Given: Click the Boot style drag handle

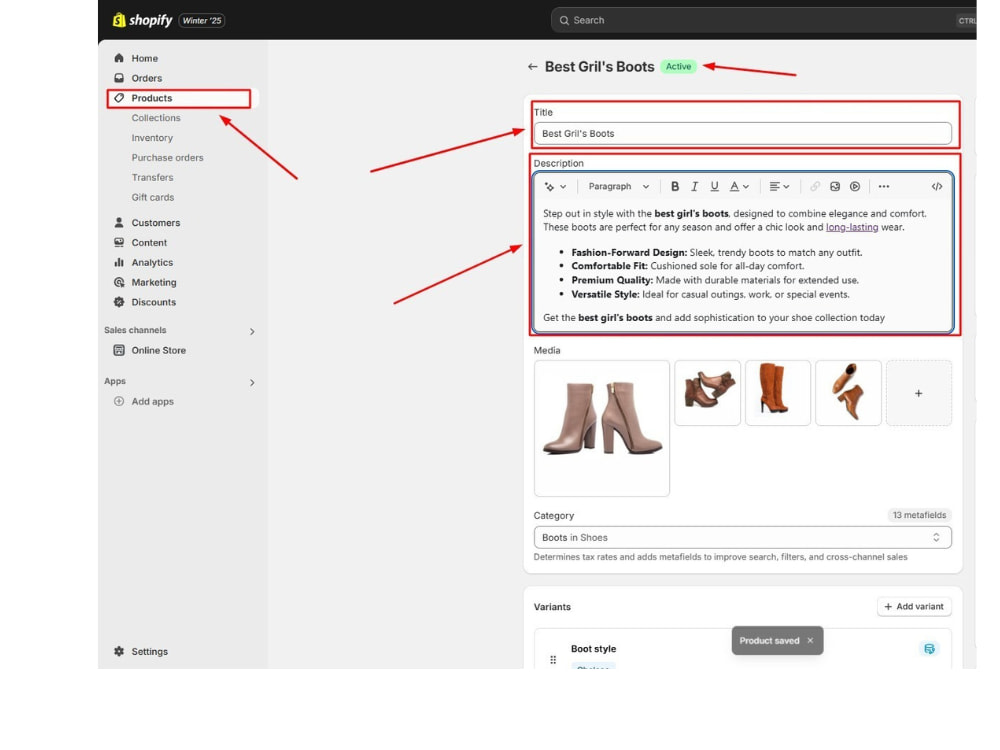Looking at the screenshot, I should [553, 659].
